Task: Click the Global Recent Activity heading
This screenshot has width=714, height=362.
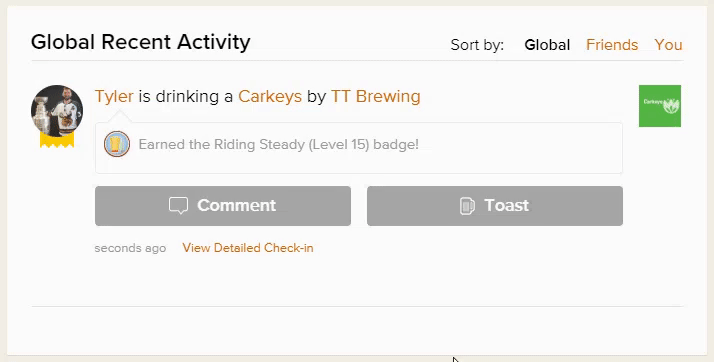Action: [141, 42]
